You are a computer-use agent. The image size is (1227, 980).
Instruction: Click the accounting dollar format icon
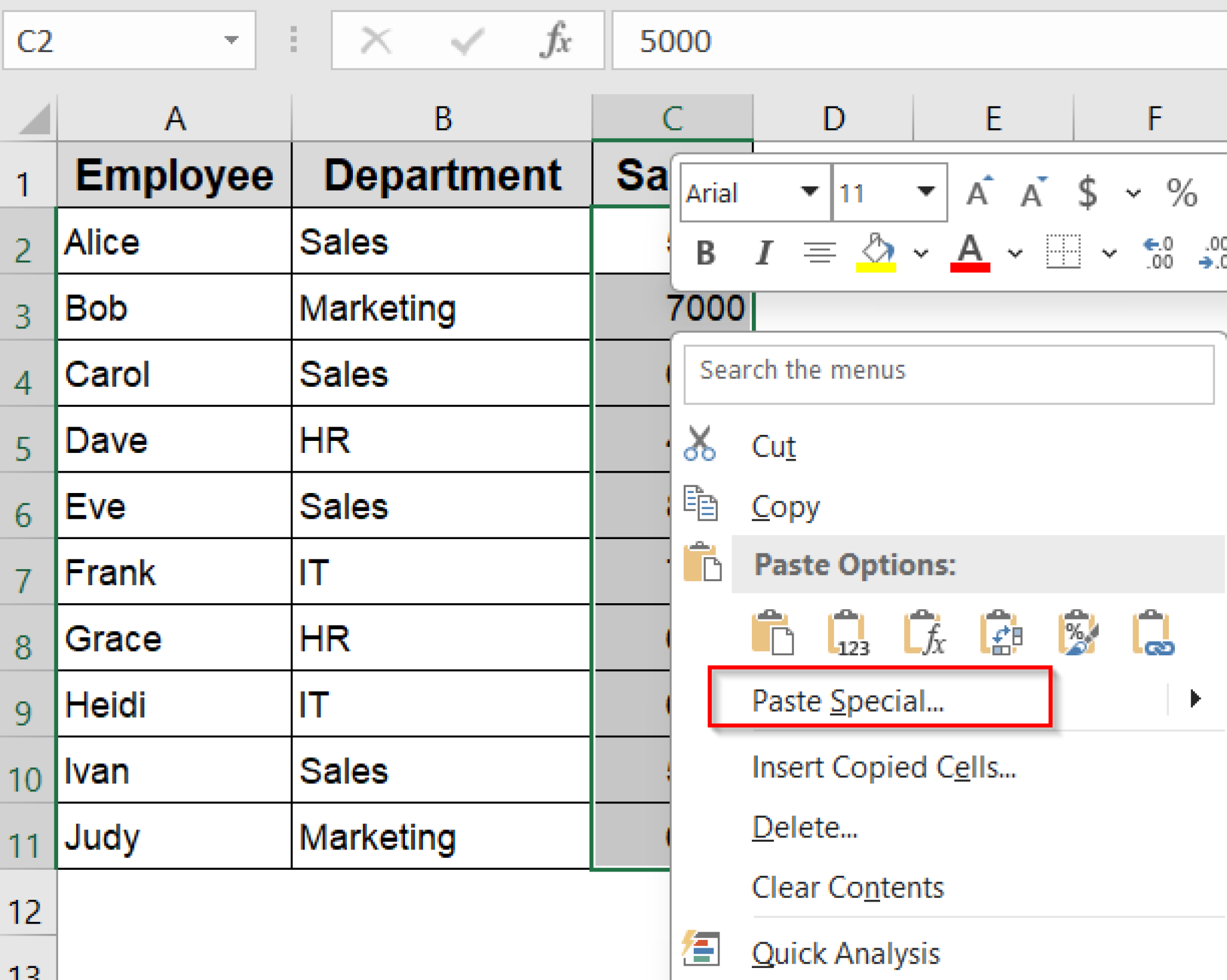point(1087,192)
